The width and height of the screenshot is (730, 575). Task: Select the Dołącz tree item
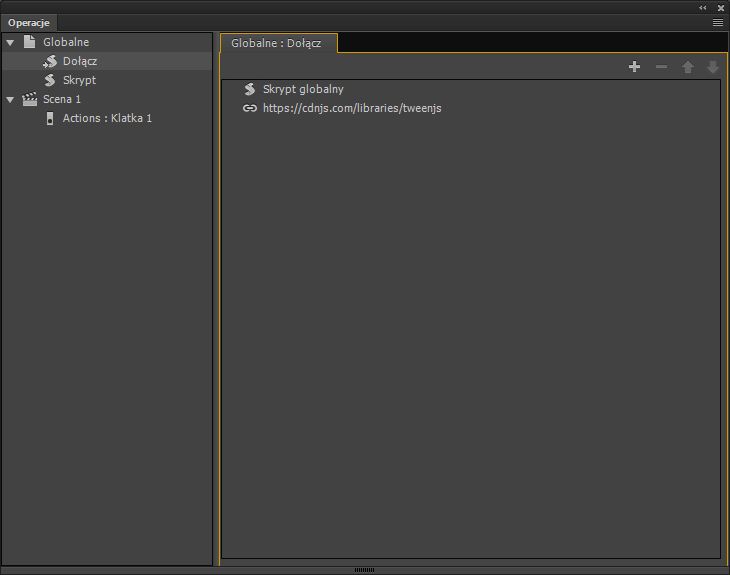[107, 61]
